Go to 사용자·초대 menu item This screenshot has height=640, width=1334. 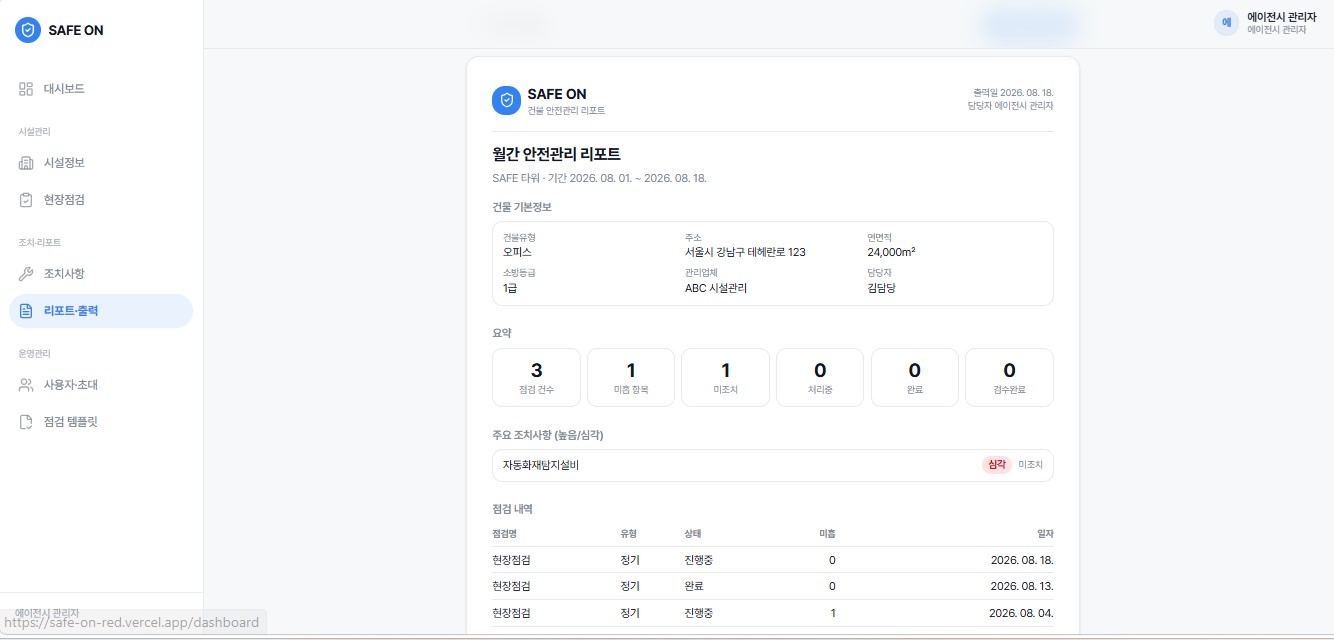(101, 385)
